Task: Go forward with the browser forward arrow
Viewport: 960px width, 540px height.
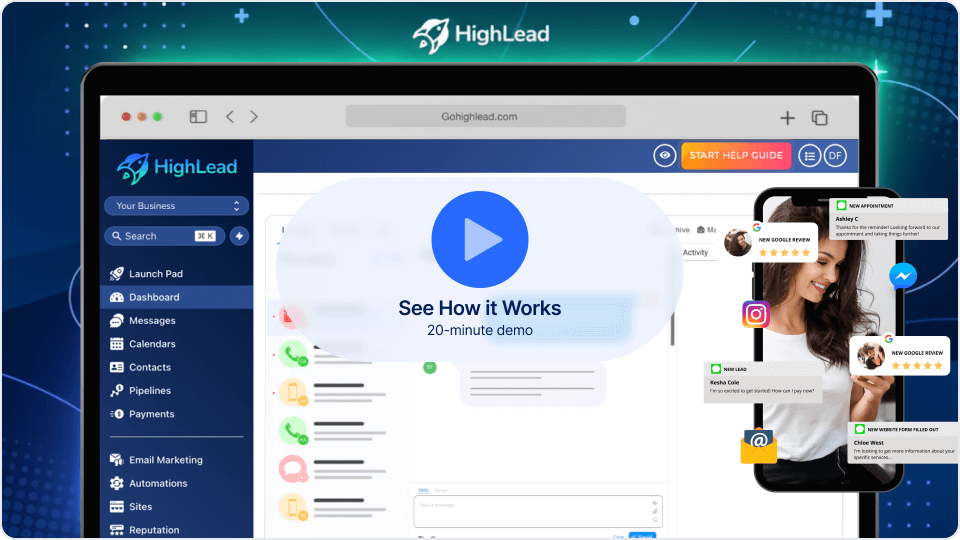Action: pyautogui.click(x=253, y=116)
